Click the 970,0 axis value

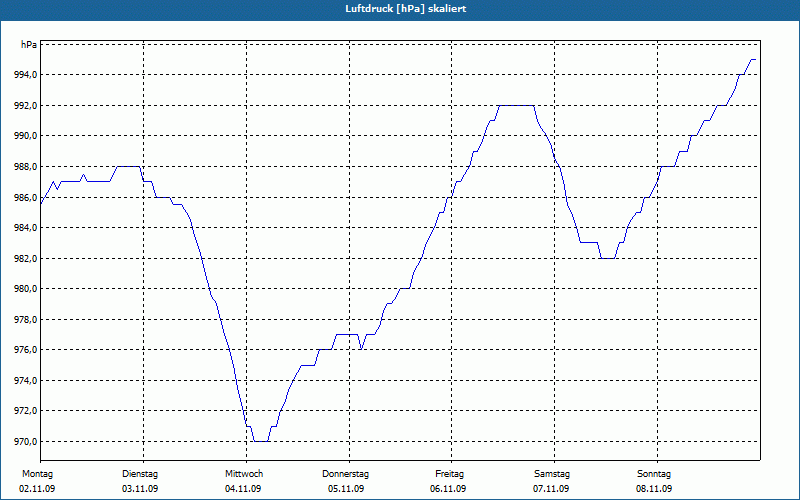(x=26, y=442)
